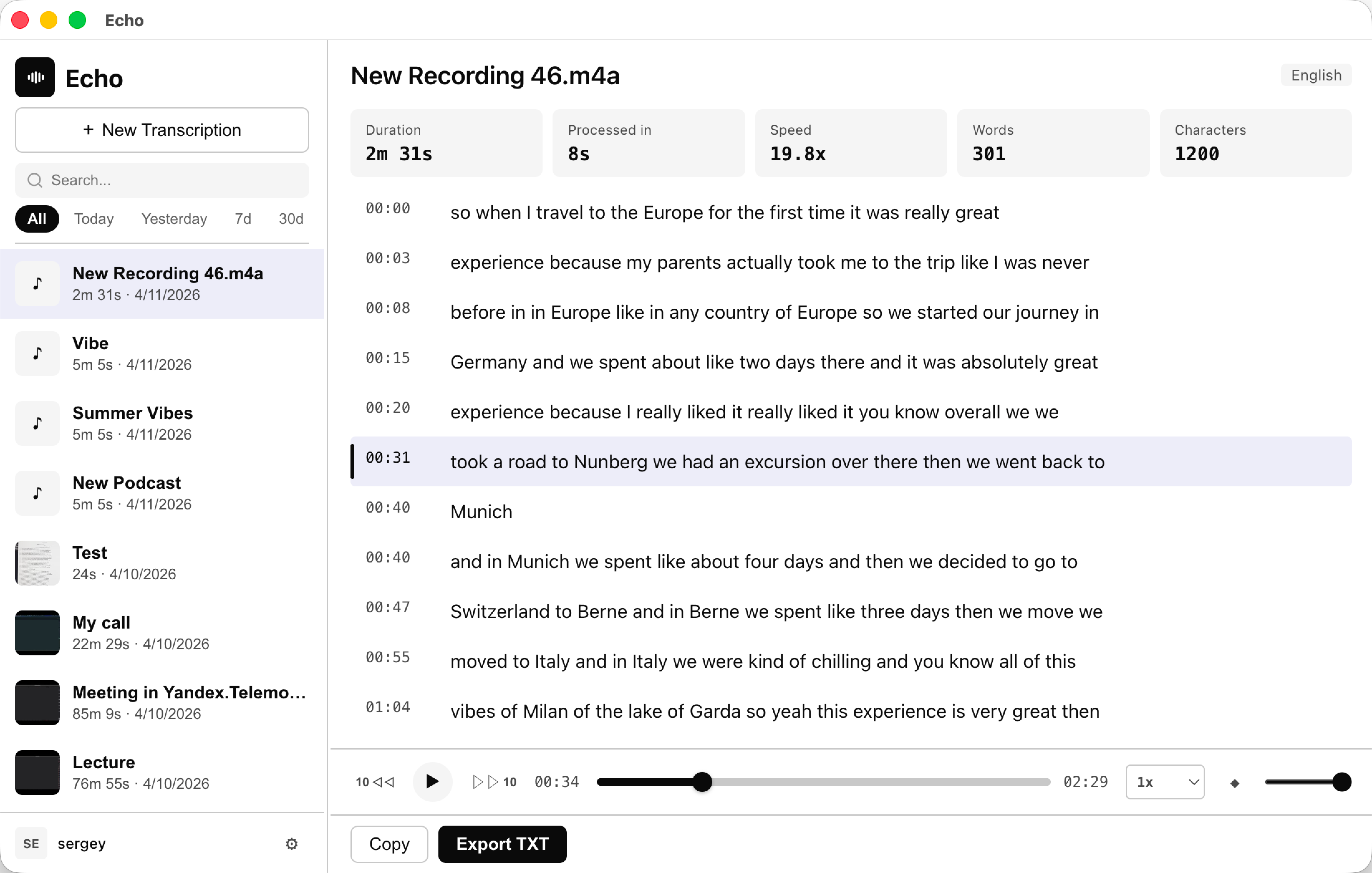
Task: Copy the transcript text
Action: [389, 844]
